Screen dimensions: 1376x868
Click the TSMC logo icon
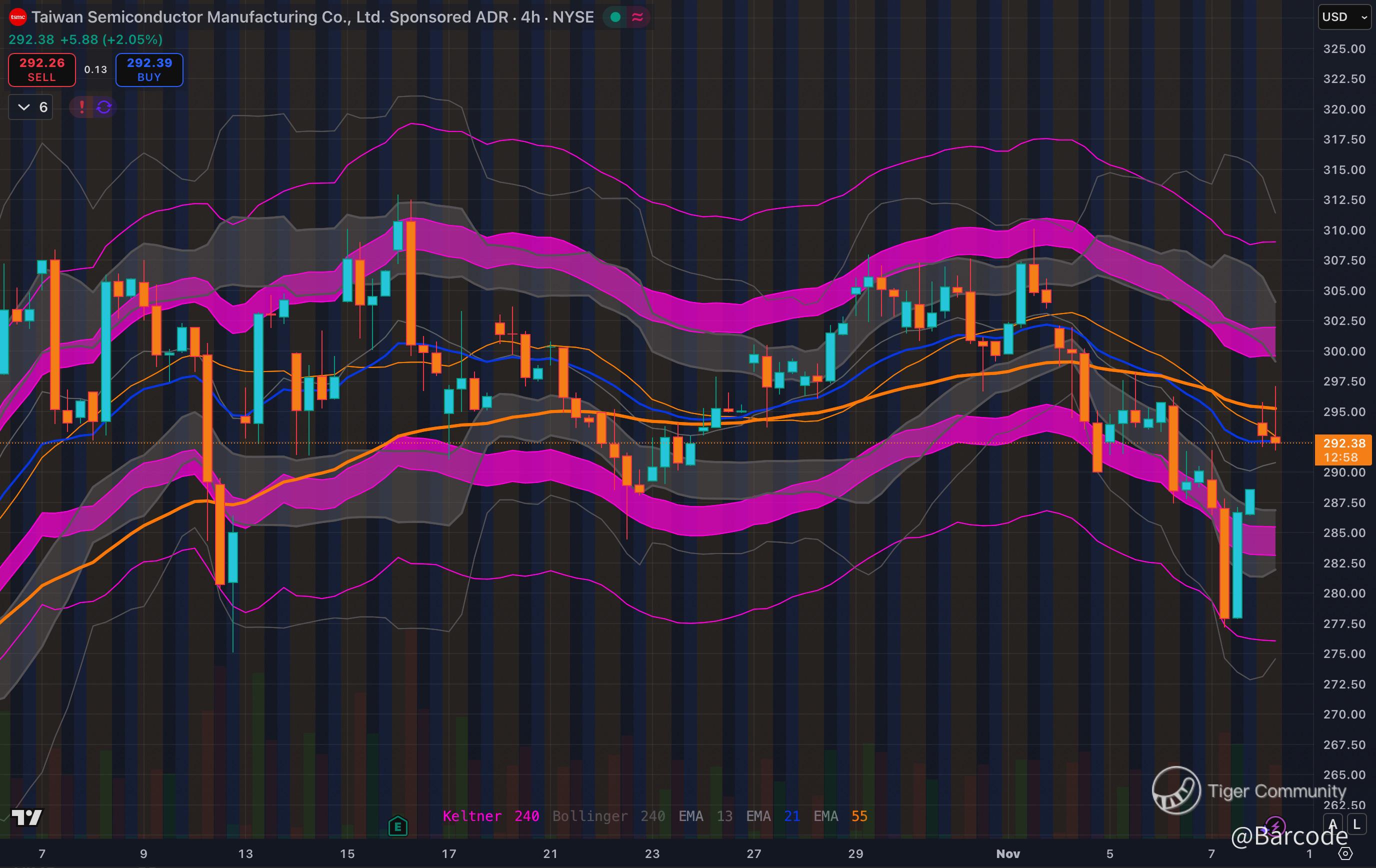(17, 17)
